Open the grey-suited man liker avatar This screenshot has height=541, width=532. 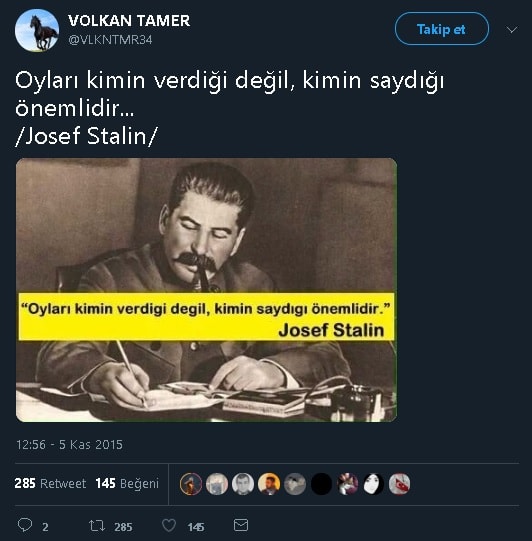point(243,484)
